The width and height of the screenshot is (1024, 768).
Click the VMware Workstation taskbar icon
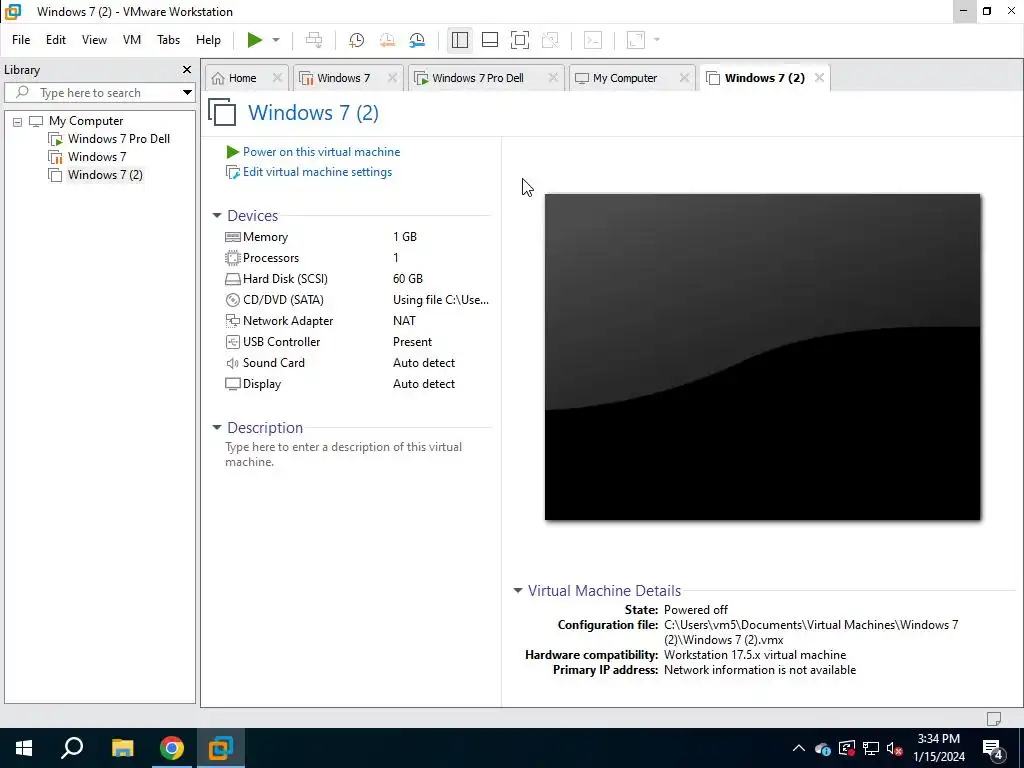[221, 748]
